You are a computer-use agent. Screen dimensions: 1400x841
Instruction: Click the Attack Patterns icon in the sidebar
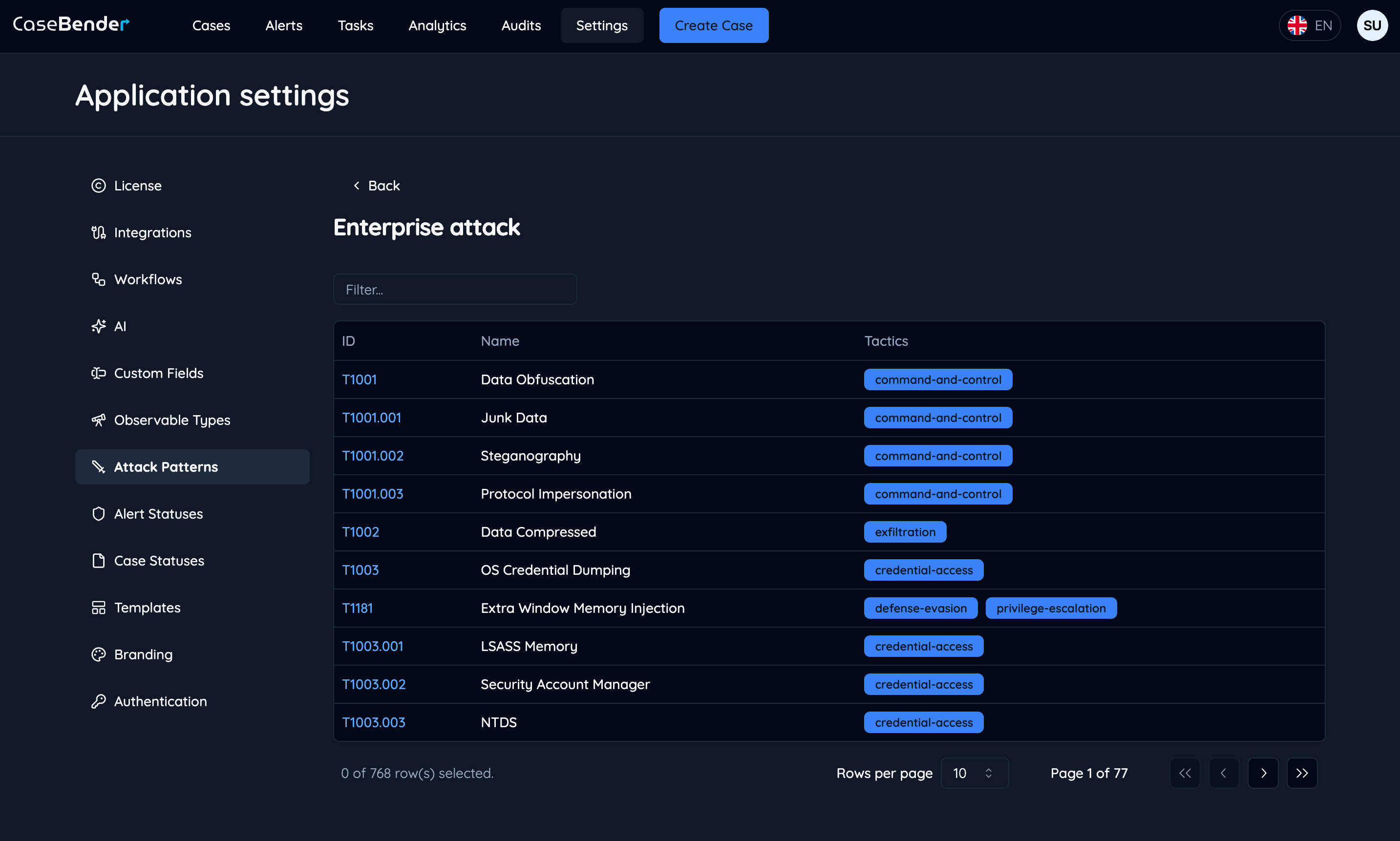pos(99,467)
